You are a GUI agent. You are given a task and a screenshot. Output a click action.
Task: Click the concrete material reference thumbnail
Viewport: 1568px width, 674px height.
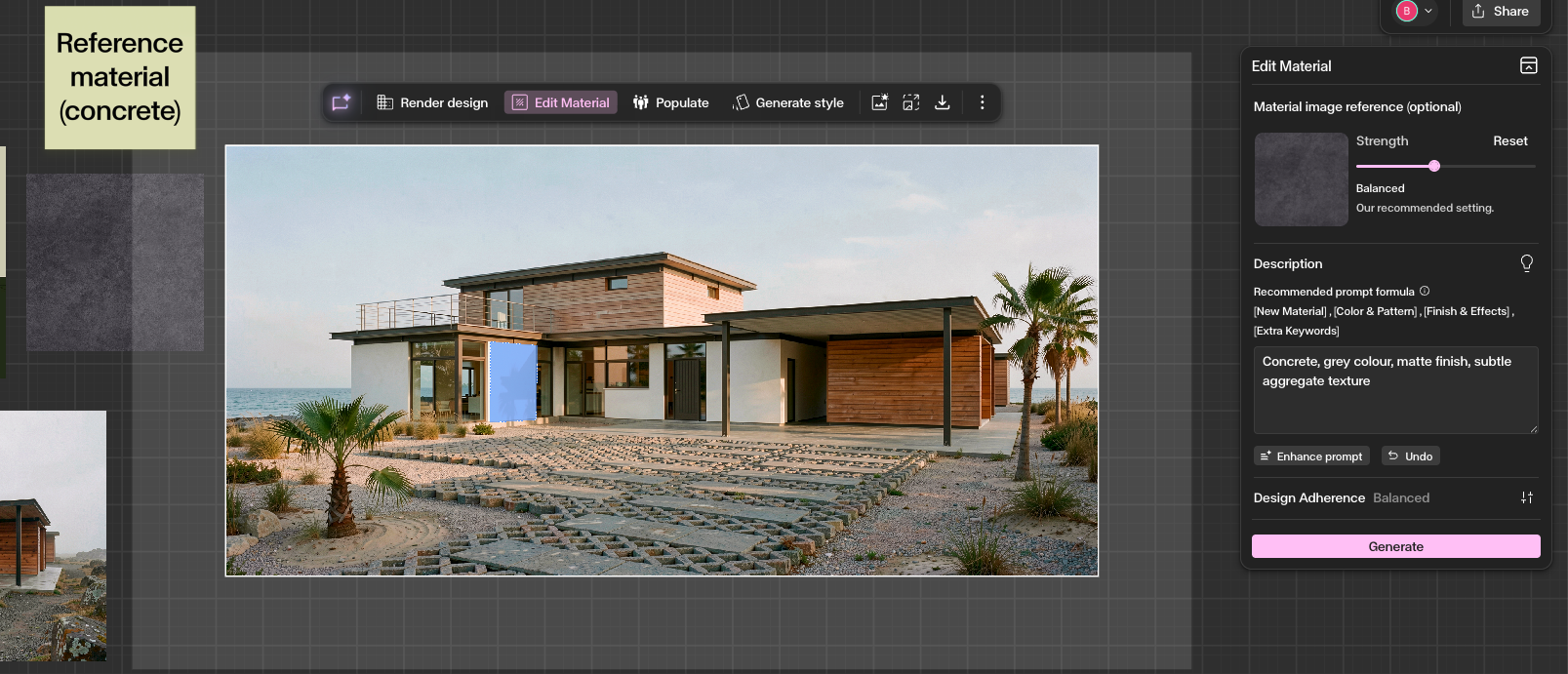pos(1301,179)
